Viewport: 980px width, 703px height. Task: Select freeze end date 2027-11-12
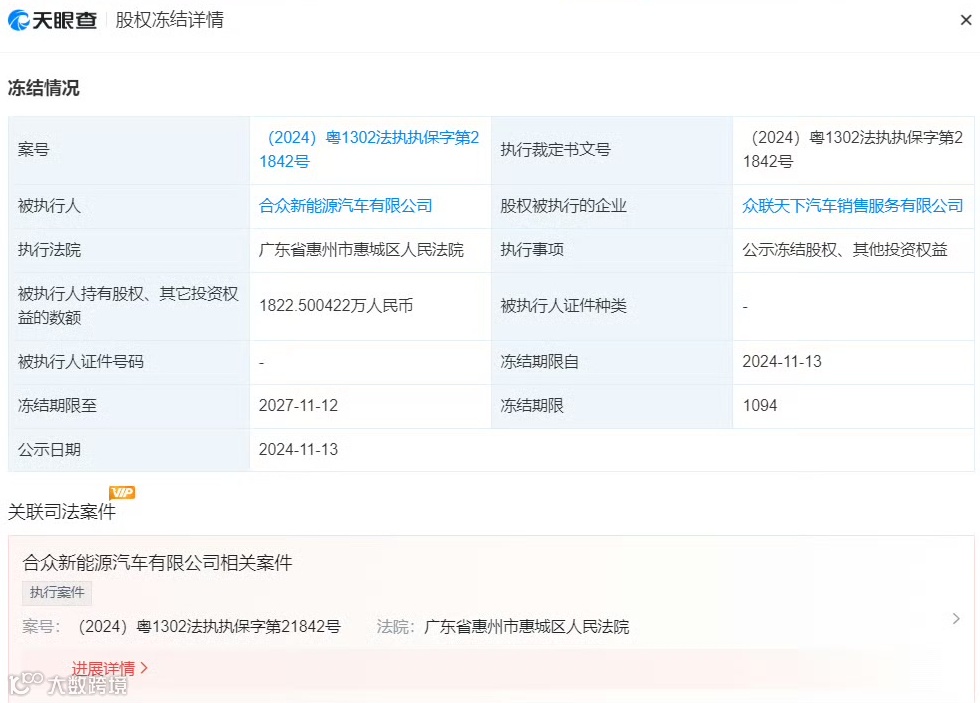(298, 406)
